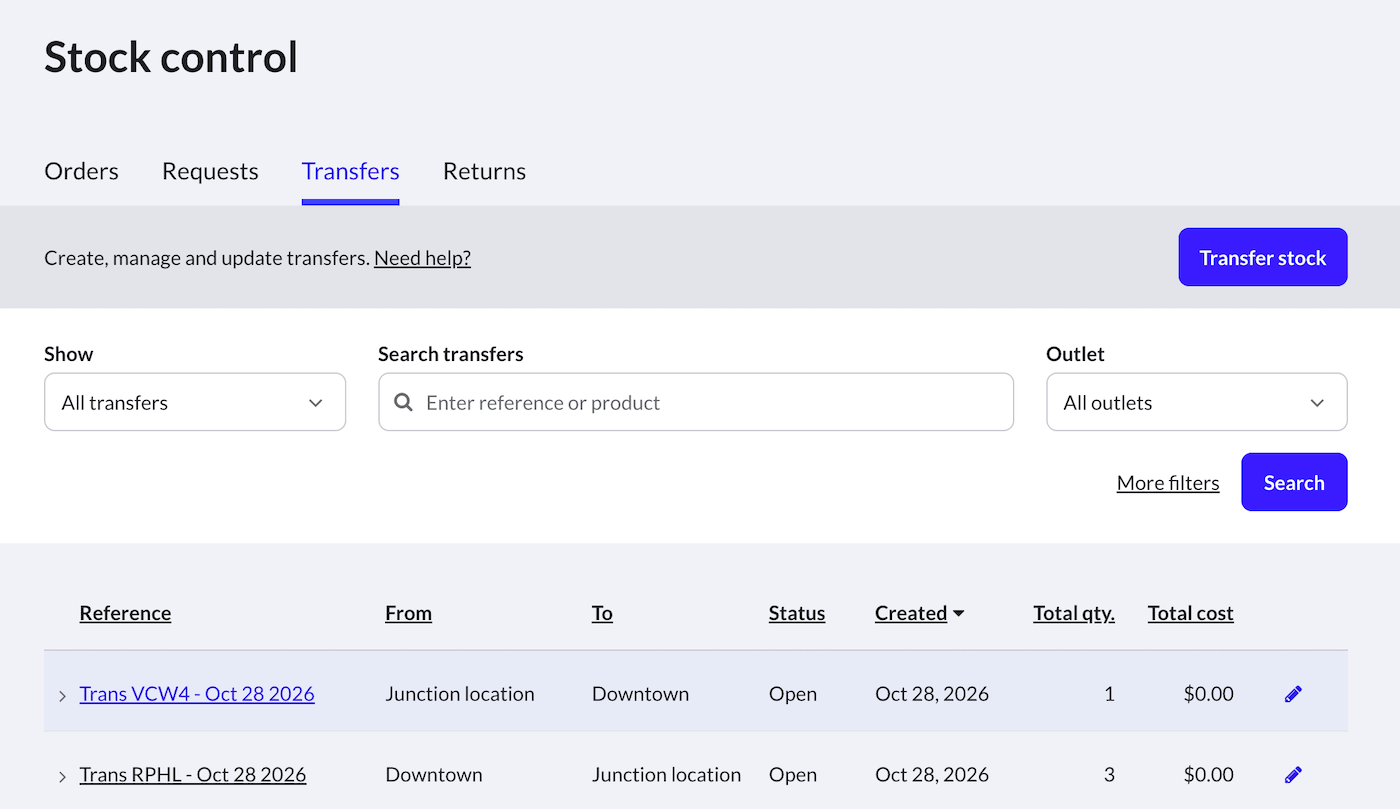Click the $0.00 cost in the RPHL row
The image size is (1400, 809).
(1208, 775)
